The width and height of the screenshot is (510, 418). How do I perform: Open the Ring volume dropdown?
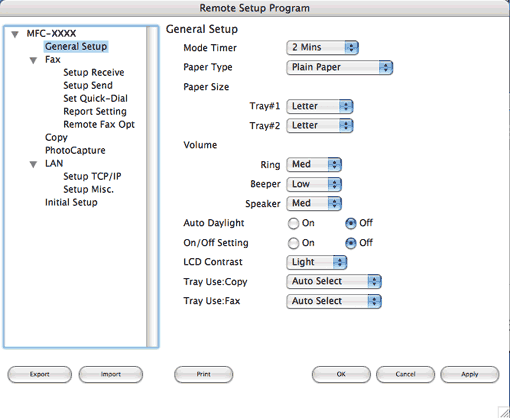coord(314,164)
